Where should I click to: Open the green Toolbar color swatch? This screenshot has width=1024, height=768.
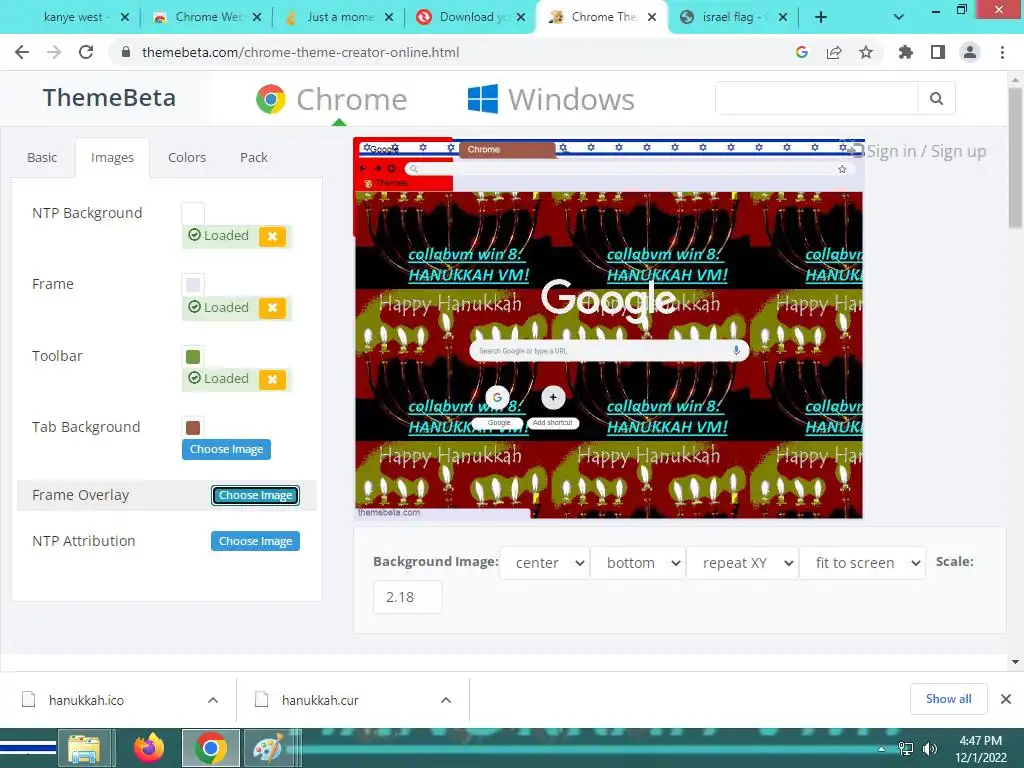pyautogui.click(x=193, y=356)
